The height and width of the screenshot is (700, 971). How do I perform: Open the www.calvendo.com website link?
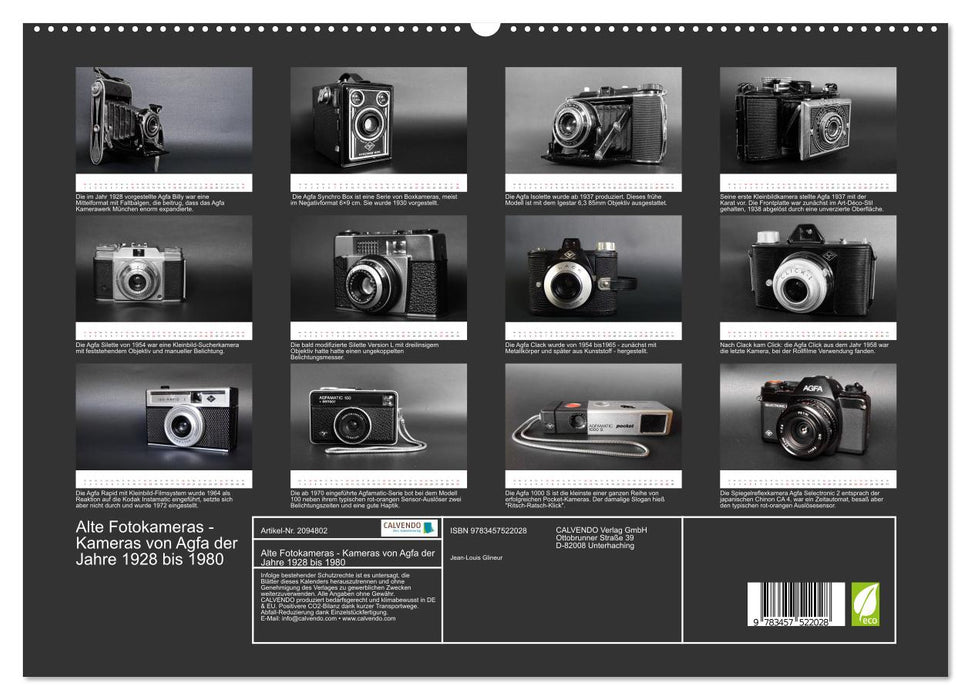pos(368,620)
